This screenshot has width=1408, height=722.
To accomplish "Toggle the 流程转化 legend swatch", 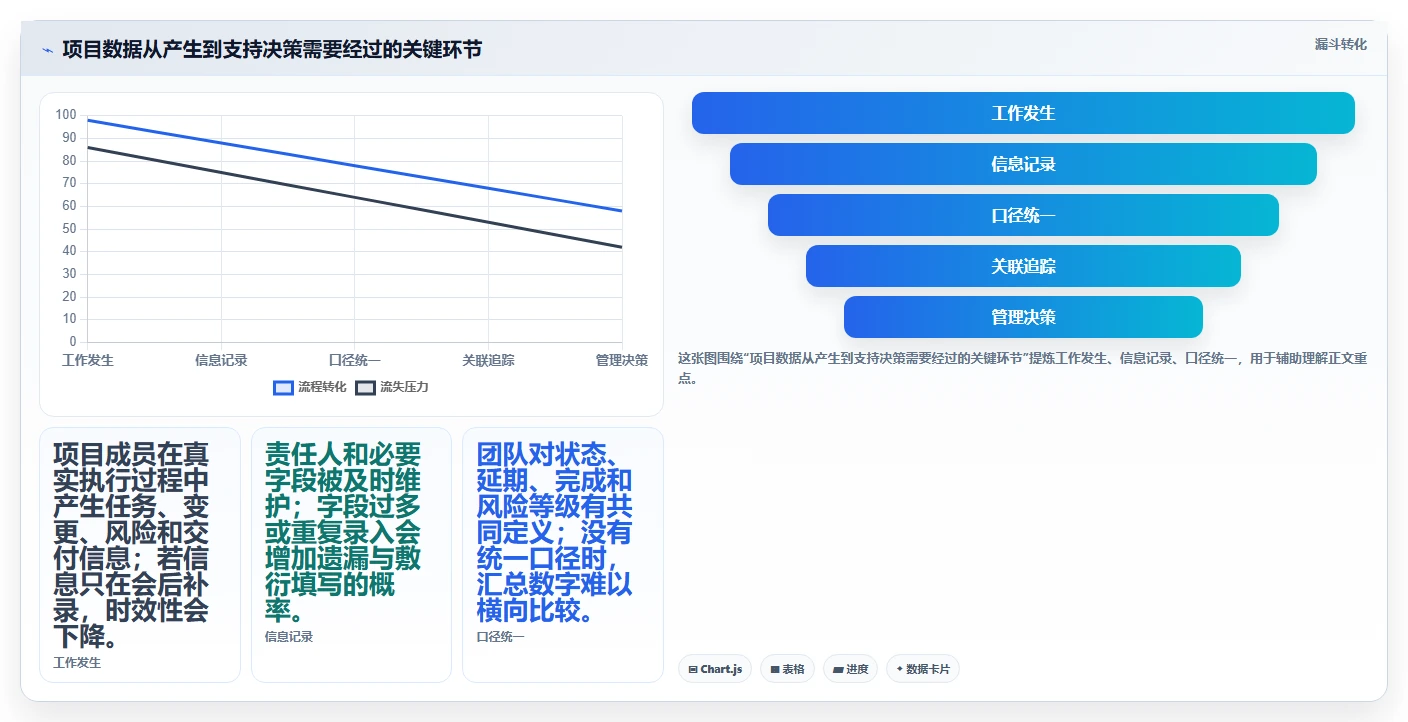I will click(284, 387).
